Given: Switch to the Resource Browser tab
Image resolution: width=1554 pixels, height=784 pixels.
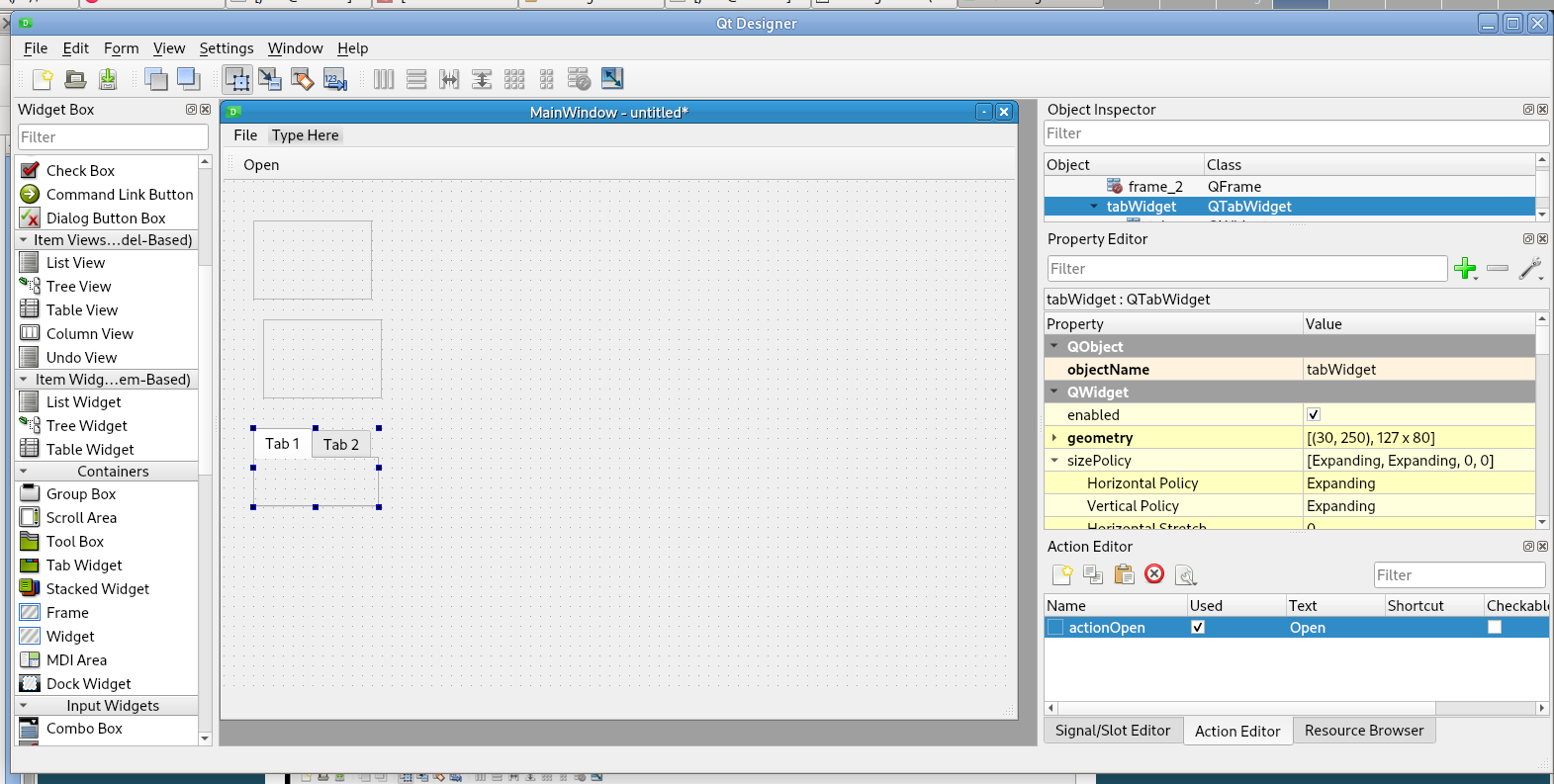Looking at the screenshot, I should (x=1363, y=731).
